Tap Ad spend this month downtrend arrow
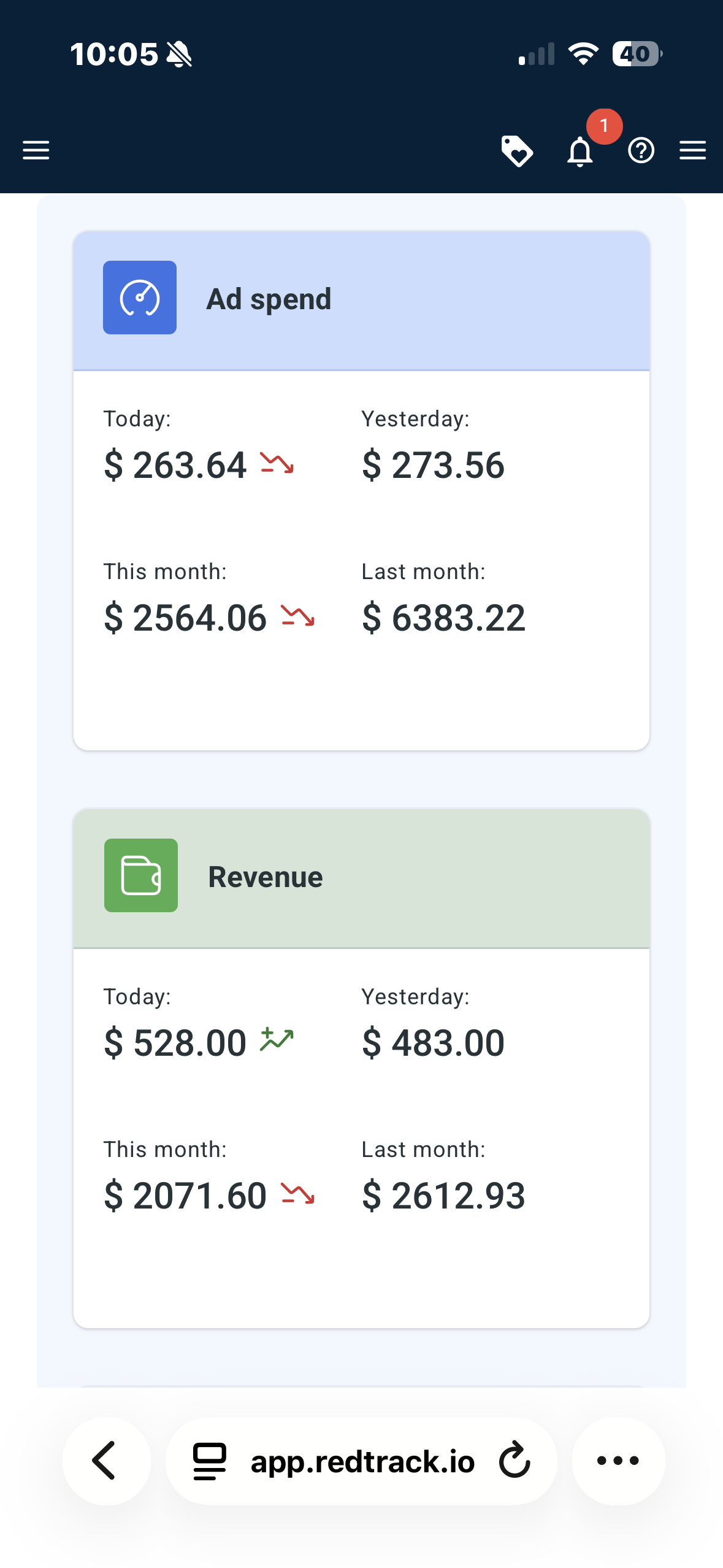 coord(298,616)
